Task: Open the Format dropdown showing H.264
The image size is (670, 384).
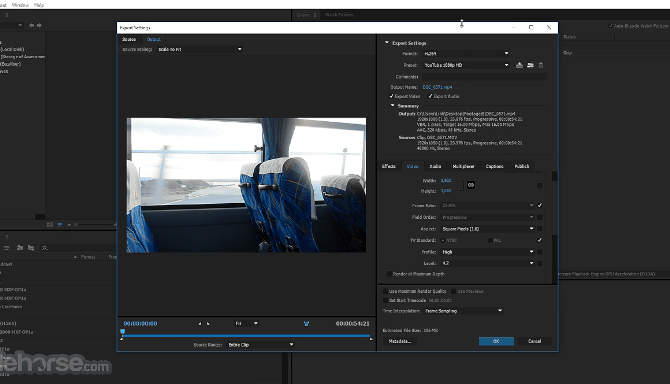Action: [466, 53]
